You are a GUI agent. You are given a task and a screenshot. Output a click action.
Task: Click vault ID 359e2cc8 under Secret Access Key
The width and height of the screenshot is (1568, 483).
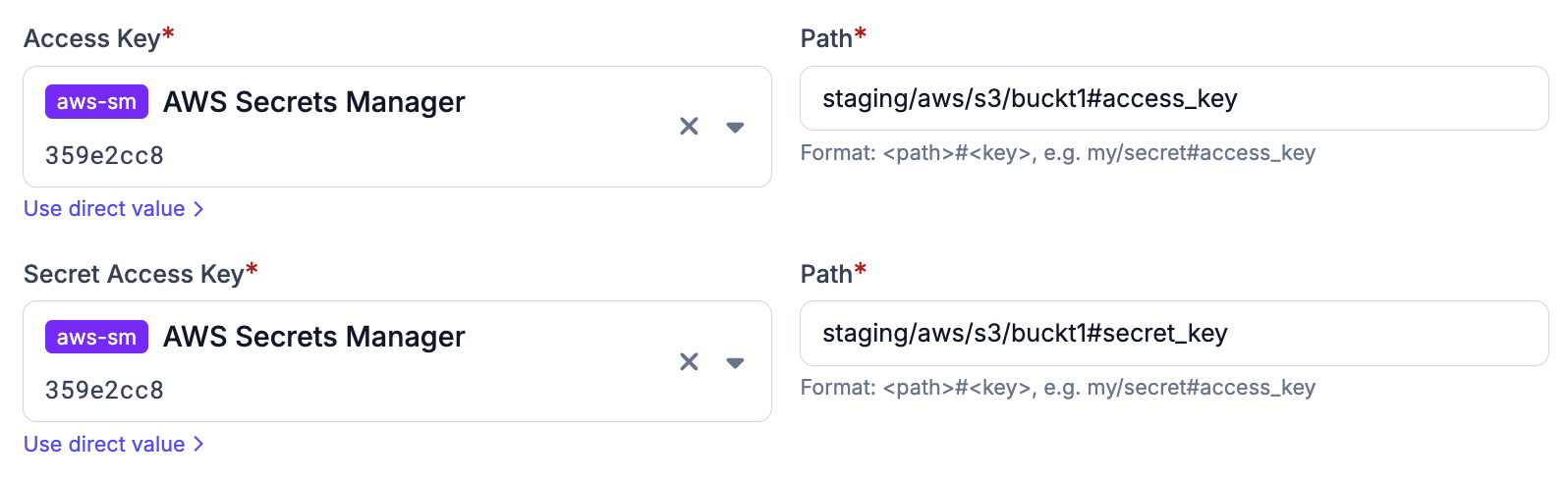tap(104, 390)
